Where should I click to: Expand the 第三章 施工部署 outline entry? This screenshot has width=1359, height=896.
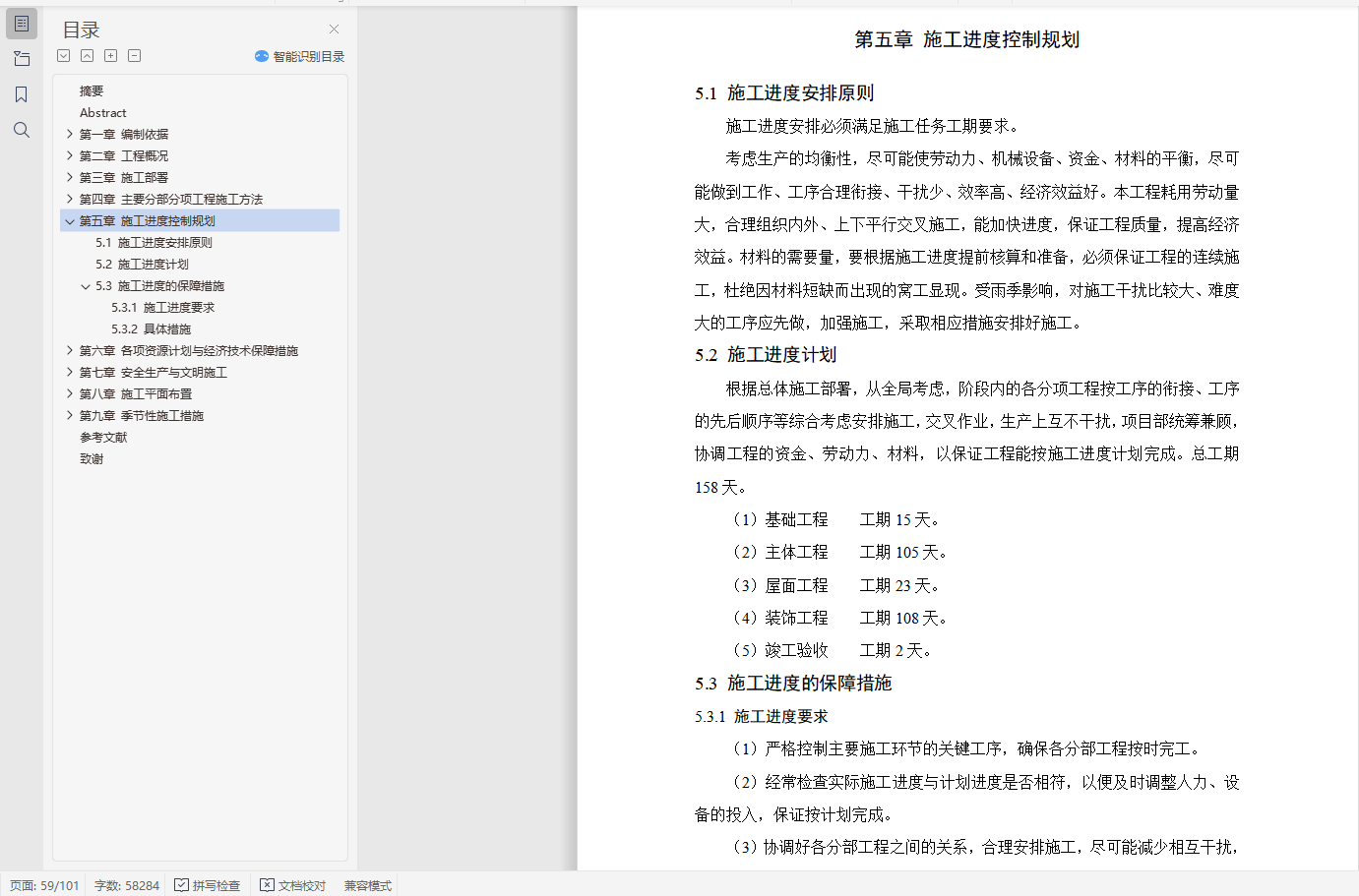click(x=70, y=177)
